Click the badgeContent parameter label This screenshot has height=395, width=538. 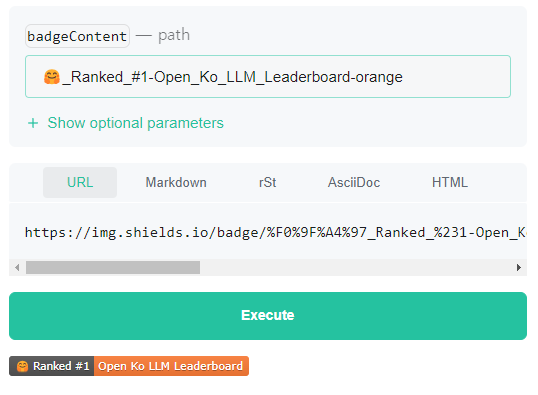[77, 36]
